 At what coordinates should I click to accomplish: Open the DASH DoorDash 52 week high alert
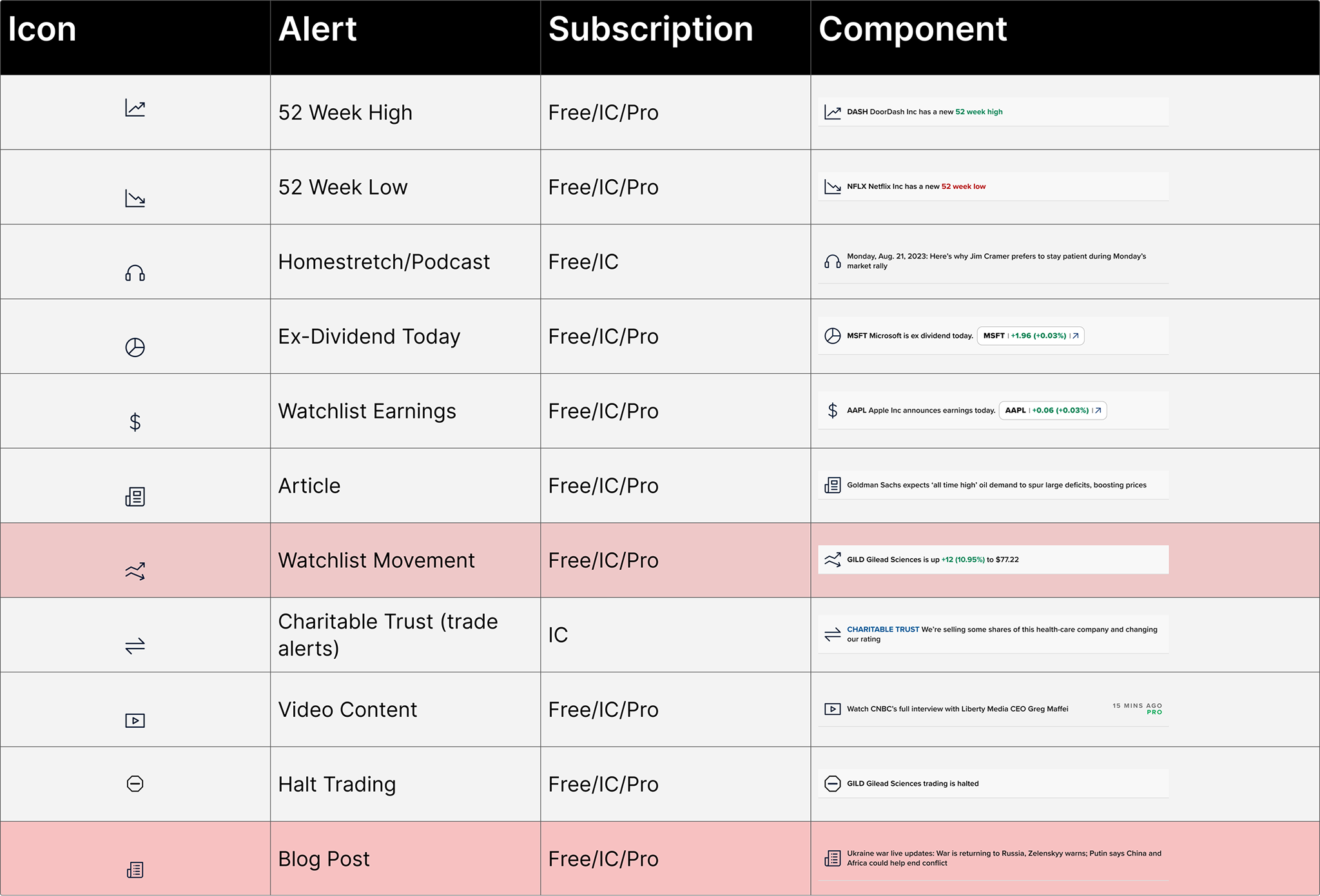click(x=993, y=112)
